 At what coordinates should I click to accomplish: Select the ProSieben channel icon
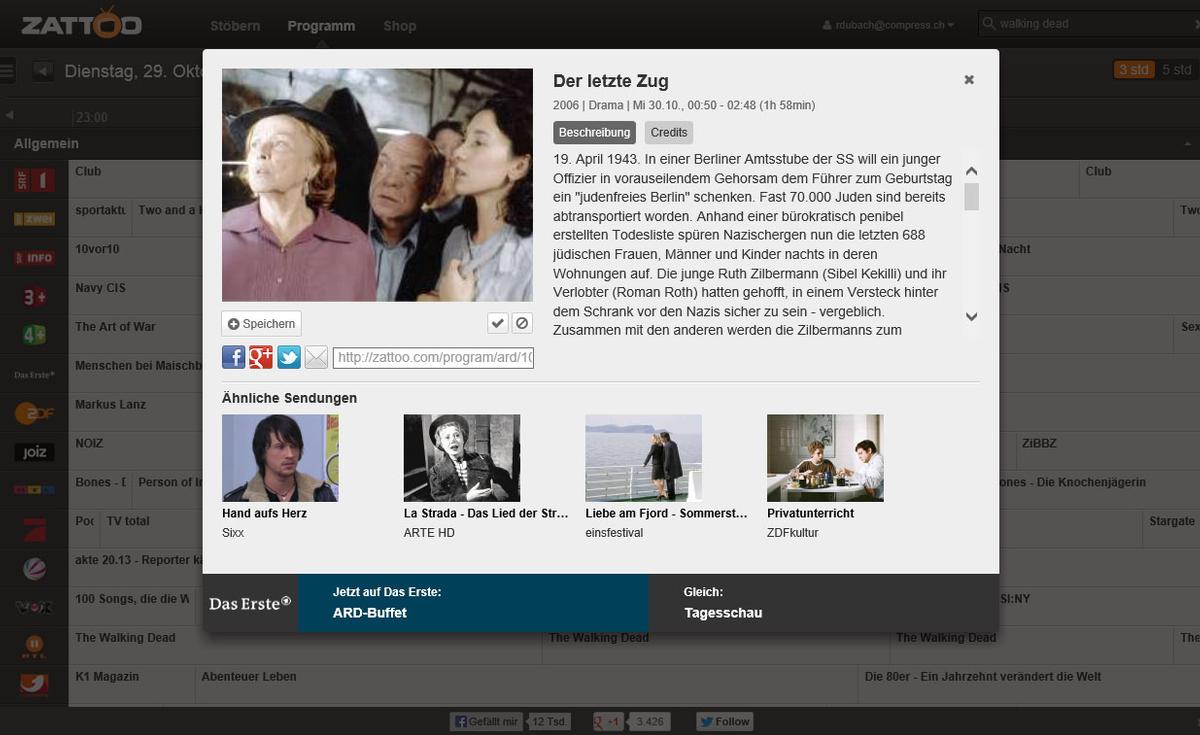click(x=34, y=530)
